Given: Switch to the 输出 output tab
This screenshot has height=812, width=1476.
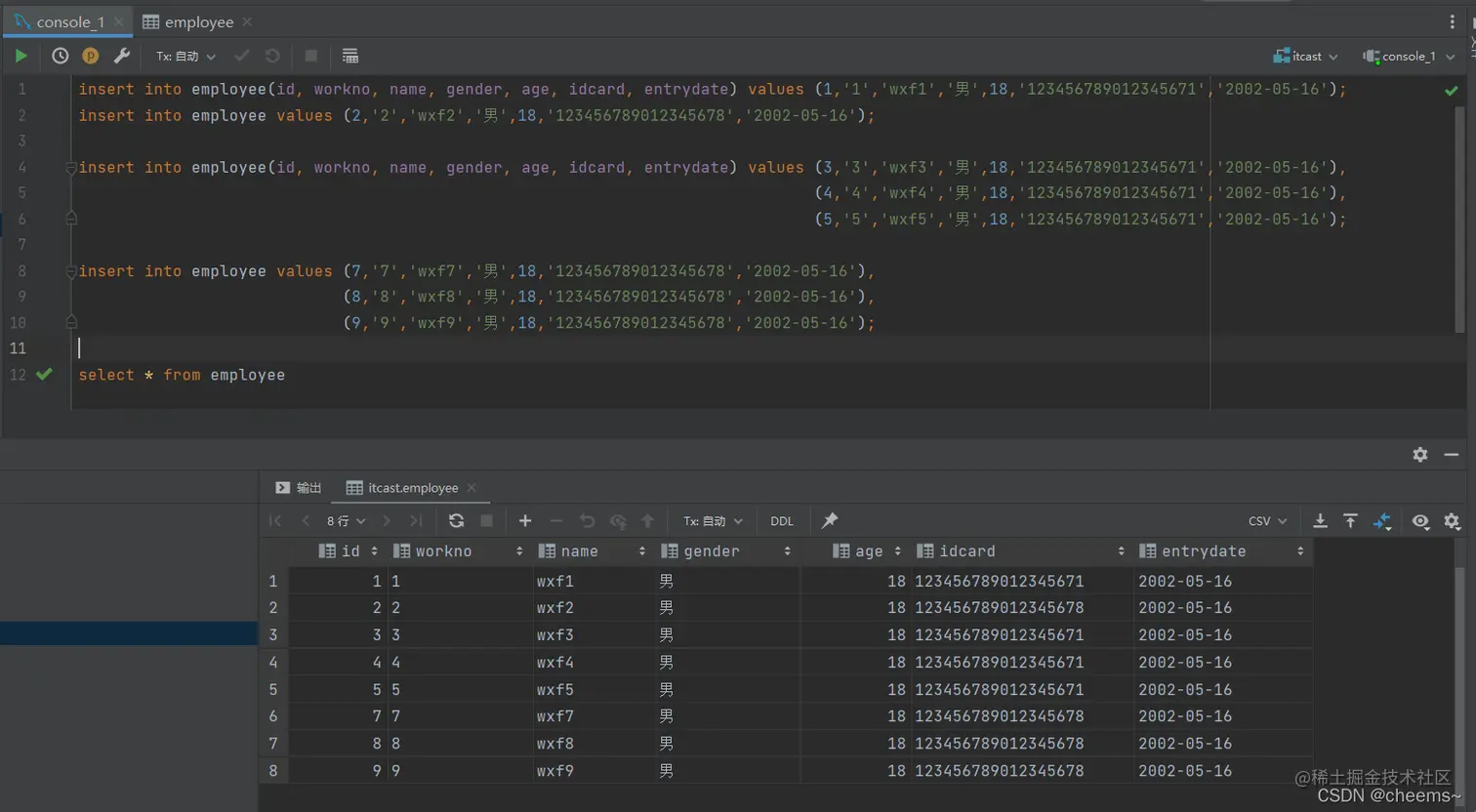Looking at the screenshot, I should tap(299, 487).
